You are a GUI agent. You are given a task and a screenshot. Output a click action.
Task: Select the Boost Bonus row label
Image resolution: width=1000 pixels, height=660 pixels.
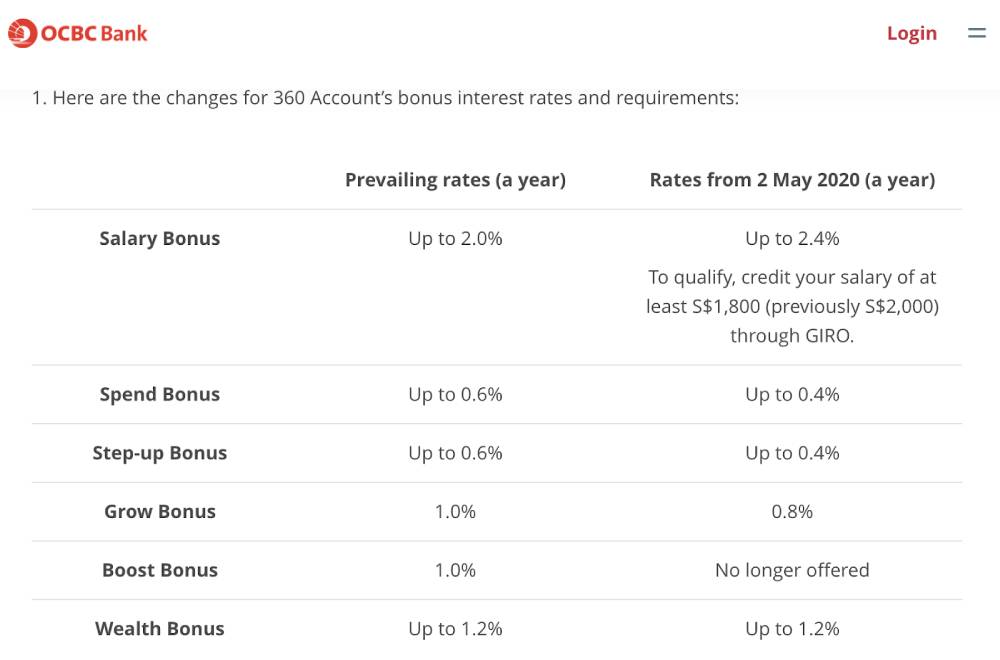(159, 570)
